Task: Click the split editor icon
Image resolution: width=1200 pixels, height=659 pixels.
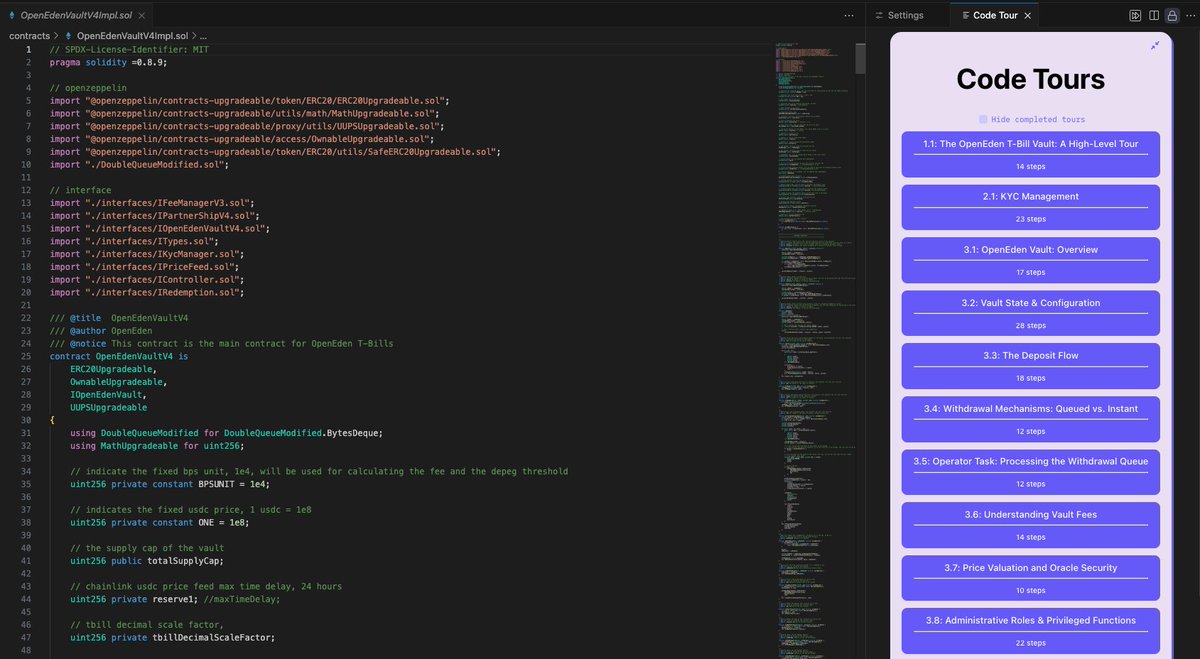Action: pyautogui.click(x=1153, y=16)
